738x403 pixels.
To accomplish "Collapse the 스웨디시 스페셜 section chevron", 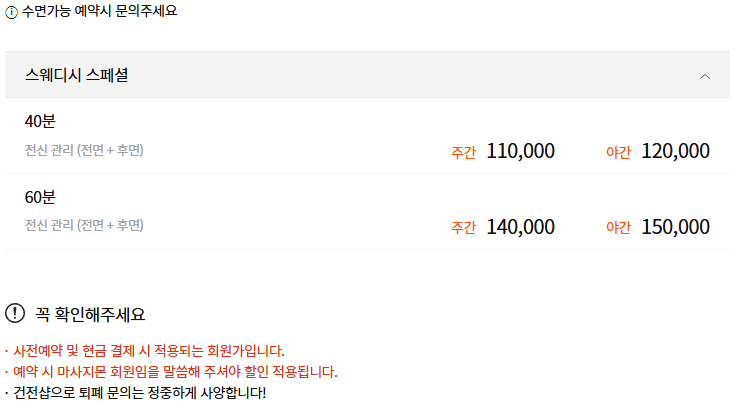I will click(705, 76).
